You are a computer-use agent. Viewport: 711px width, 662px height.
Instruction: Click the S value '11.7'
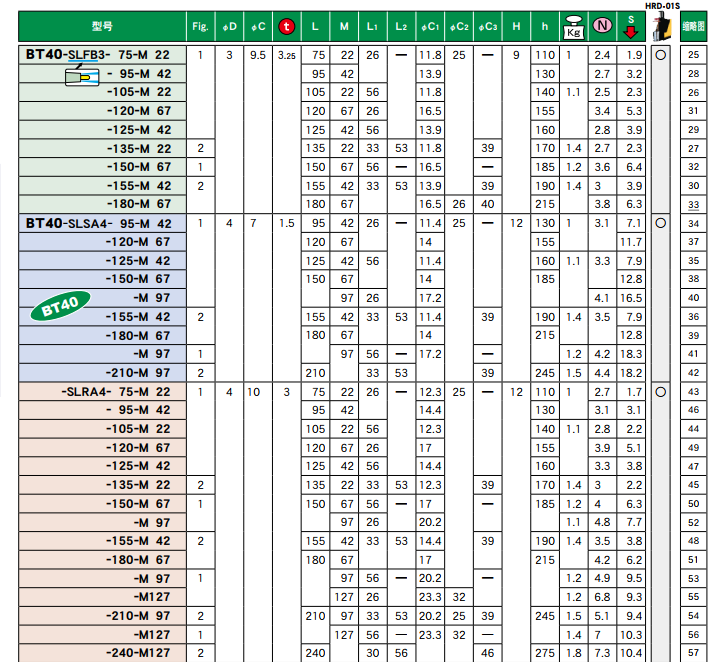[631, 242]
